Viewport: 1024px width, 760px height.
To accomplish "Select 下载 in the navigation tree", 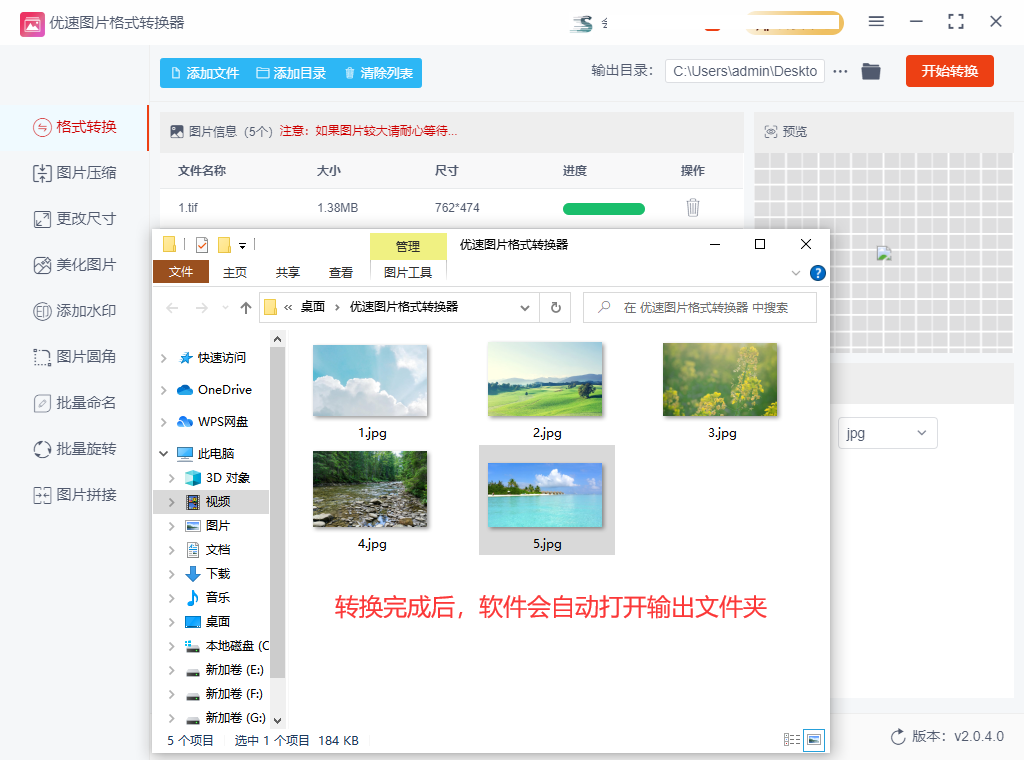I will (208, 573).
